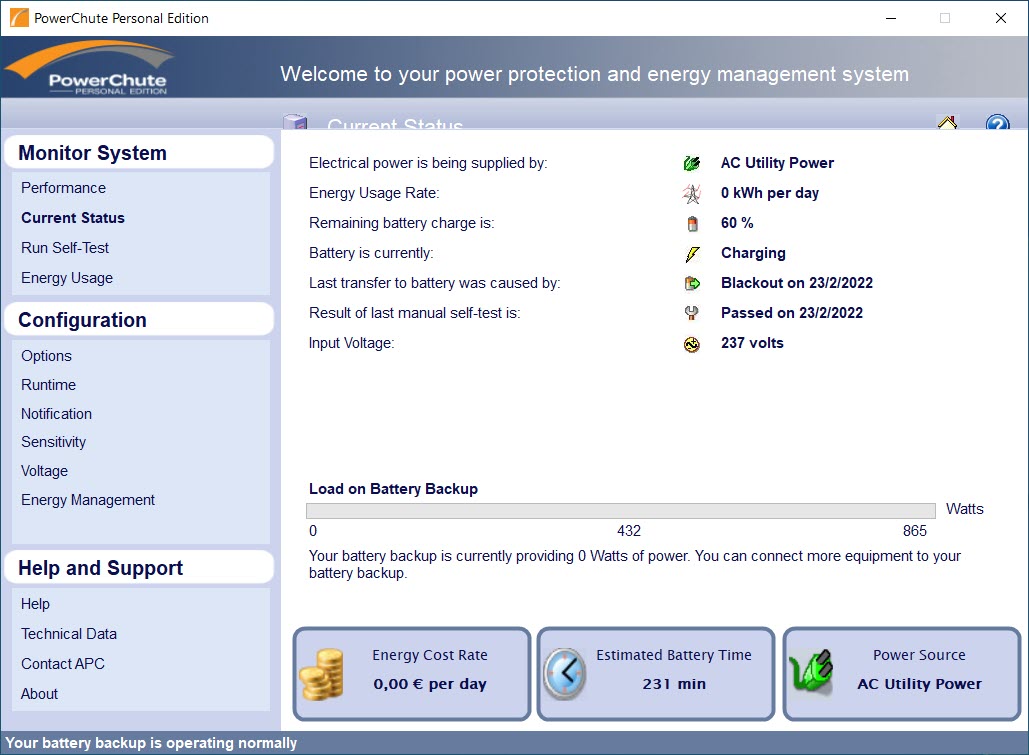The height and width of the screenshot is (755, 1029).
Task: Click the Energy Cost Rate panel
Action: (411, 674)
